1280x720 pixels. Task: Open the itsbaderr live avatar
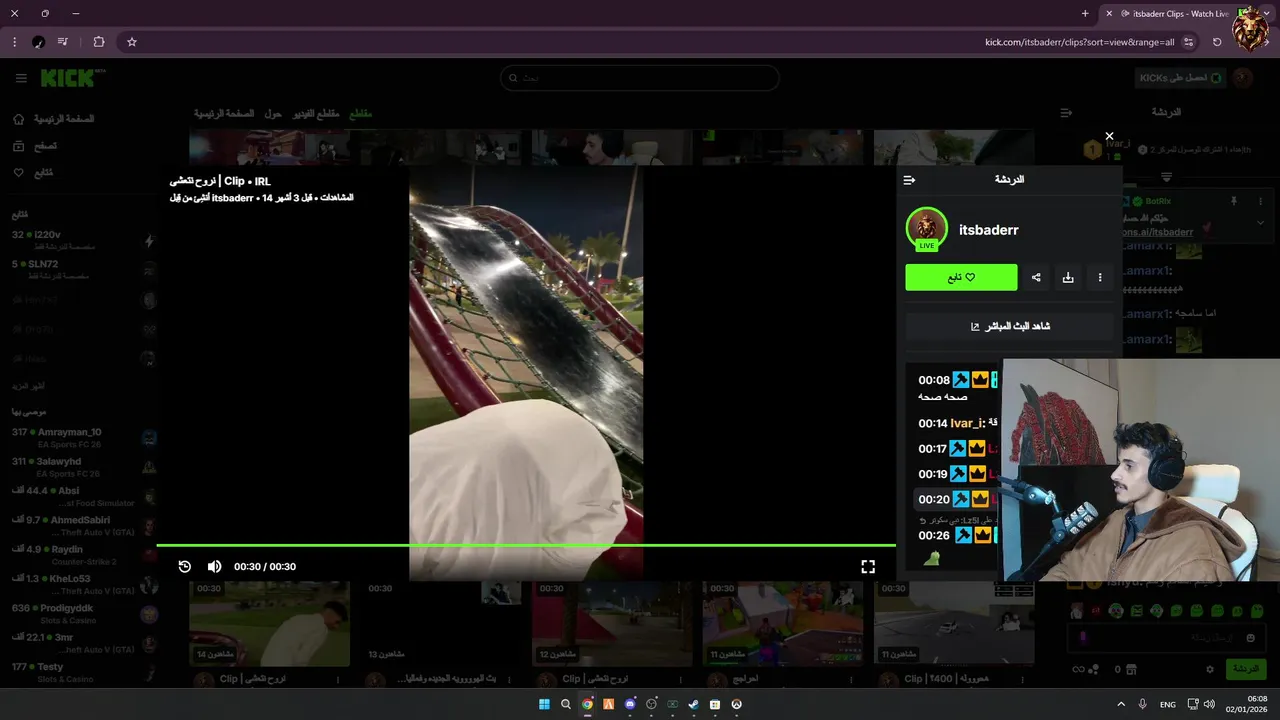pos(926,229)
